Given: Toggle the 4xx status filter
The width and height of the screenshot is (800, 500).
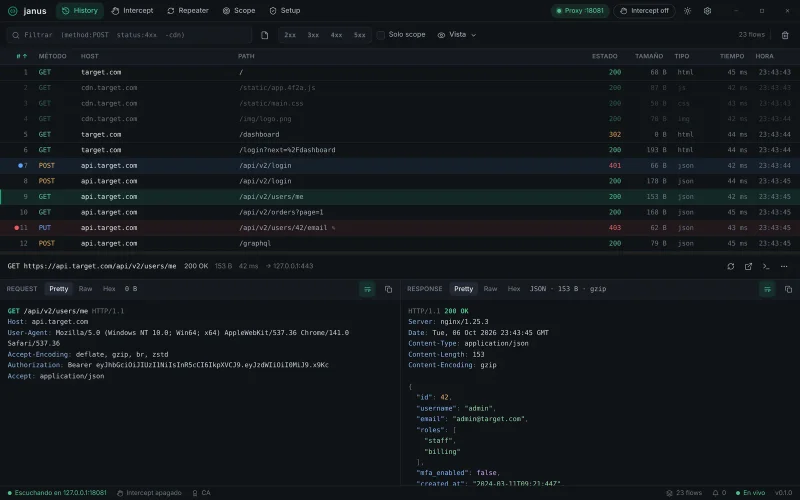Looking at the screenshot, I should [x=336, y=35].
